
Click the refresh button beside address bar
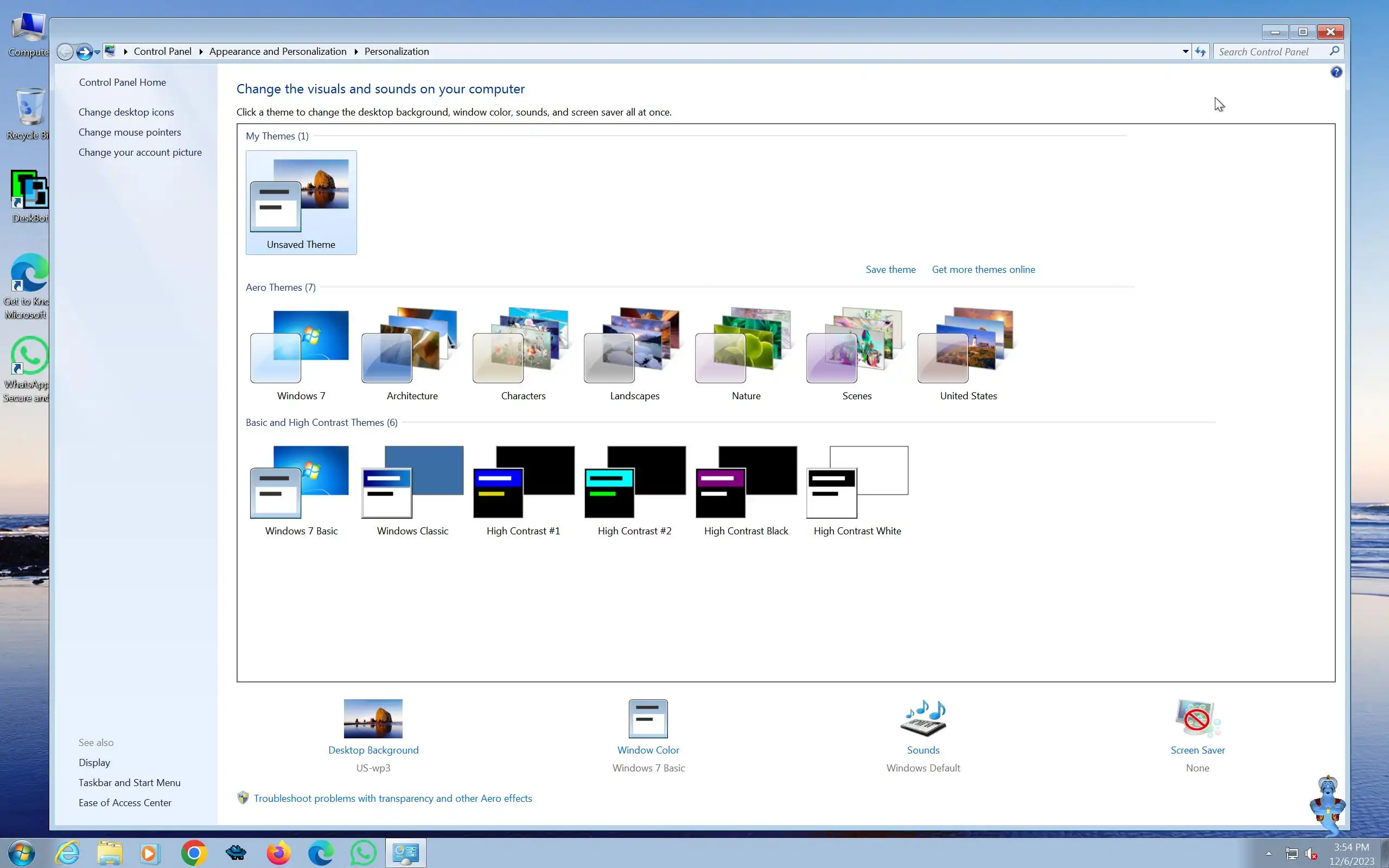point(1200,52)
